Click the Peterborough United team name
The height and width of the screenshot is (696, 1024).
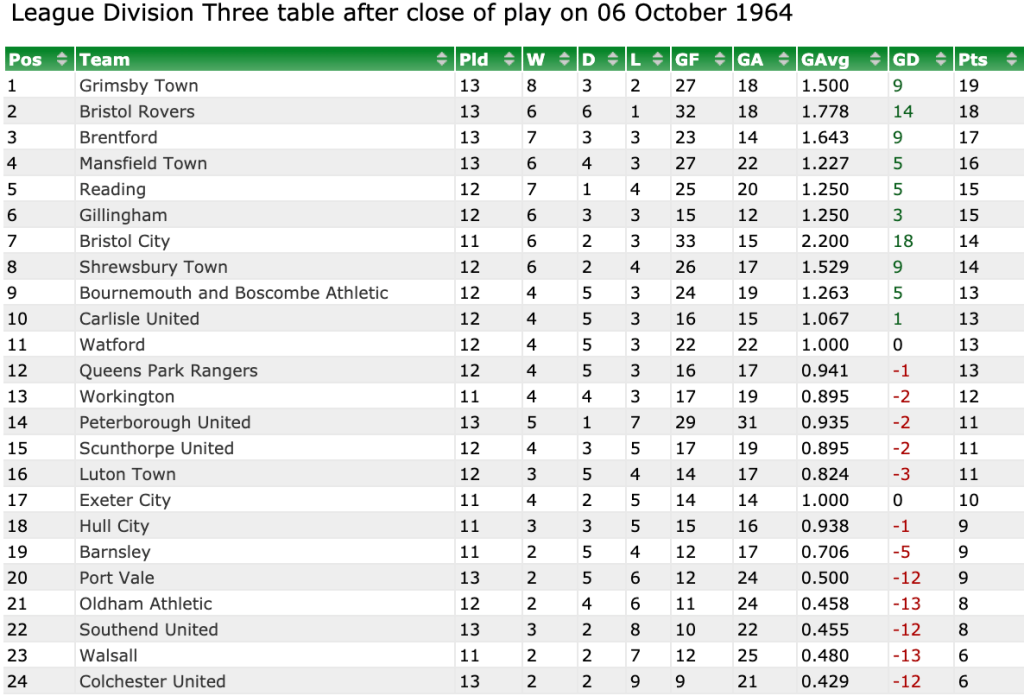165,423
